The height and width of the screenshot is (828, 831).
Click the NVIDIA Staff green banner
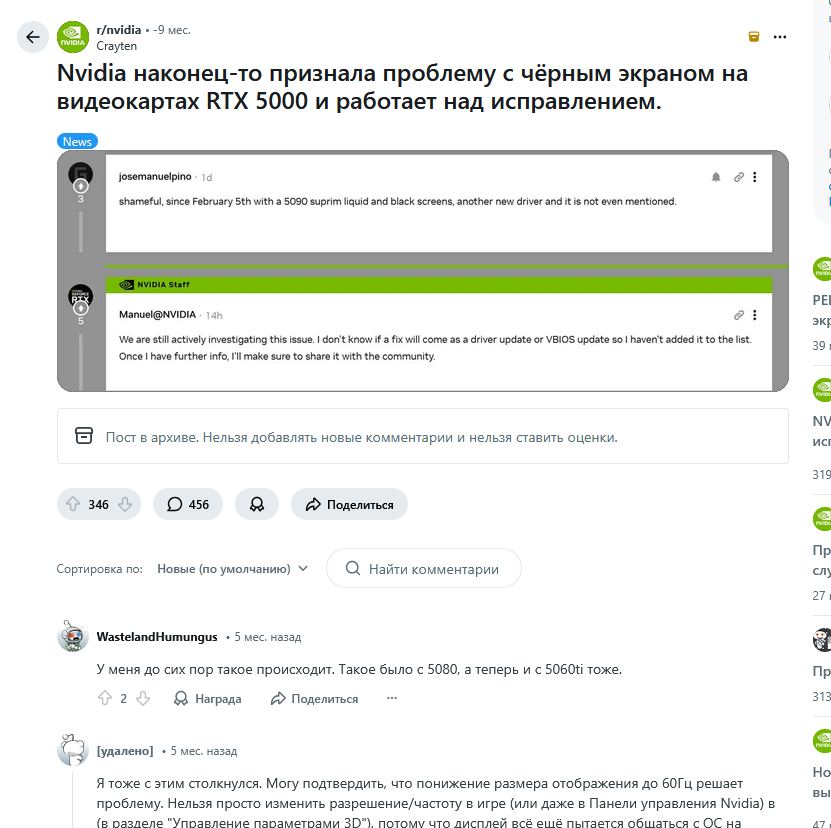click(x=439, y=285)
